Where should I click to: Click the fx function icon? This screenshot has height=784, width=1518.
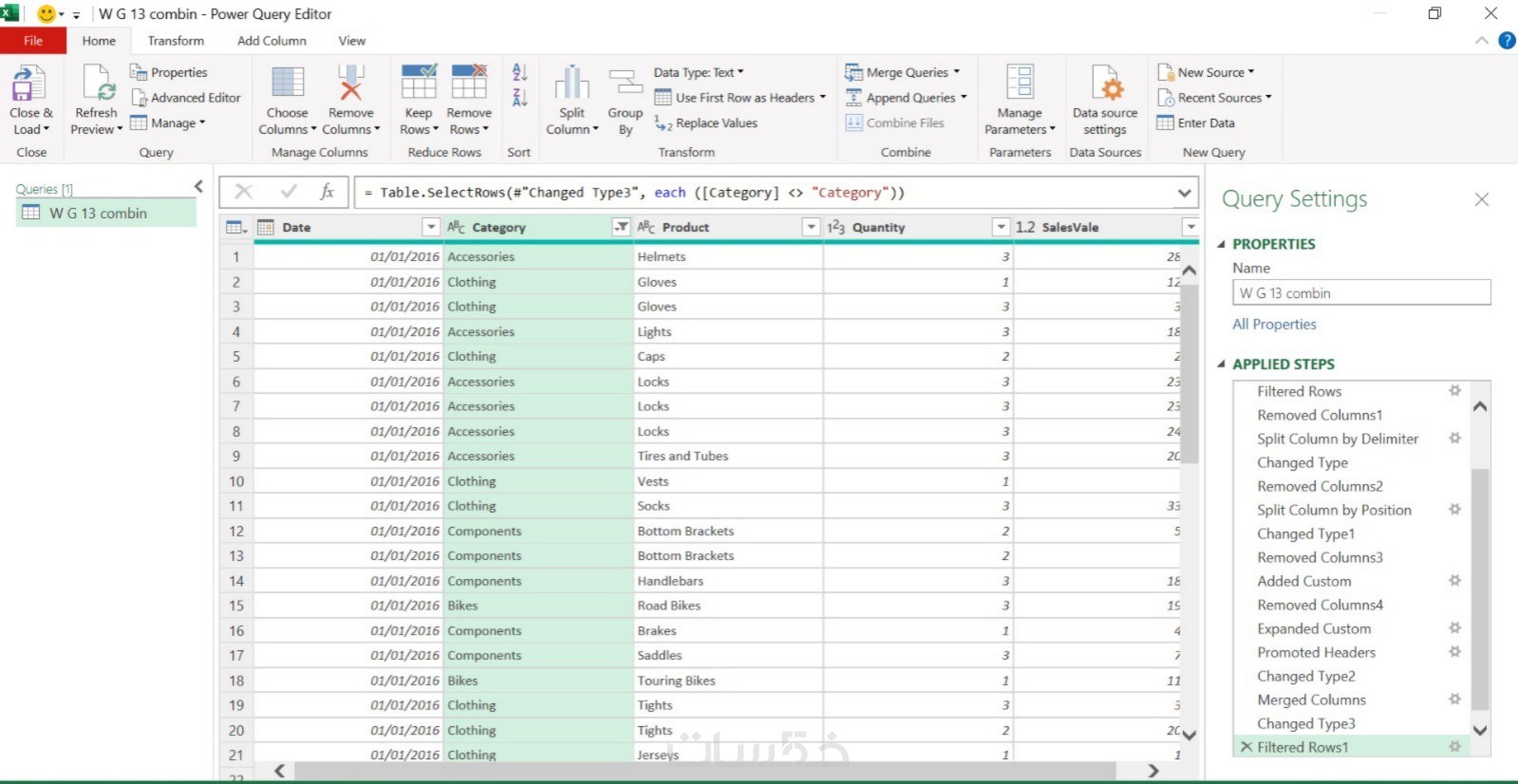(x=328, y=192)
